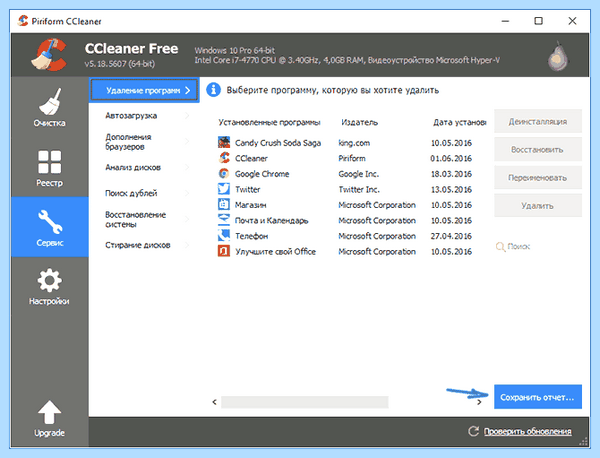Open Проверить обновления link
This screenshot has height=458, width=600.
tap(528, 432)
